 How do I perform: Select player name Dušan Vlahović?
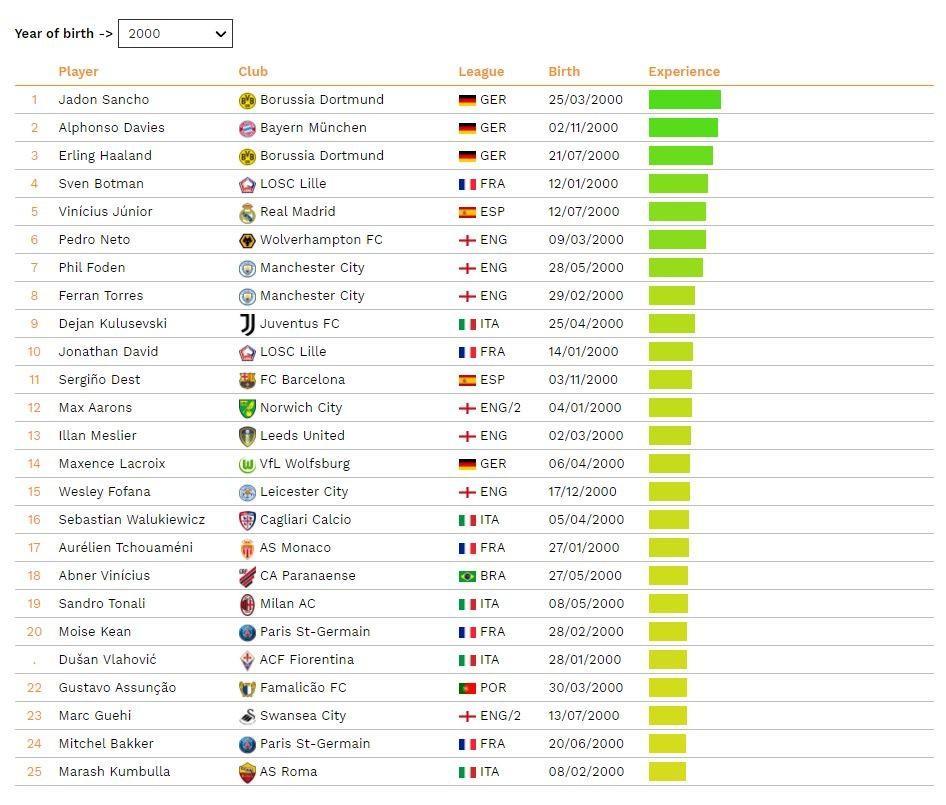(x=107, y=660)
